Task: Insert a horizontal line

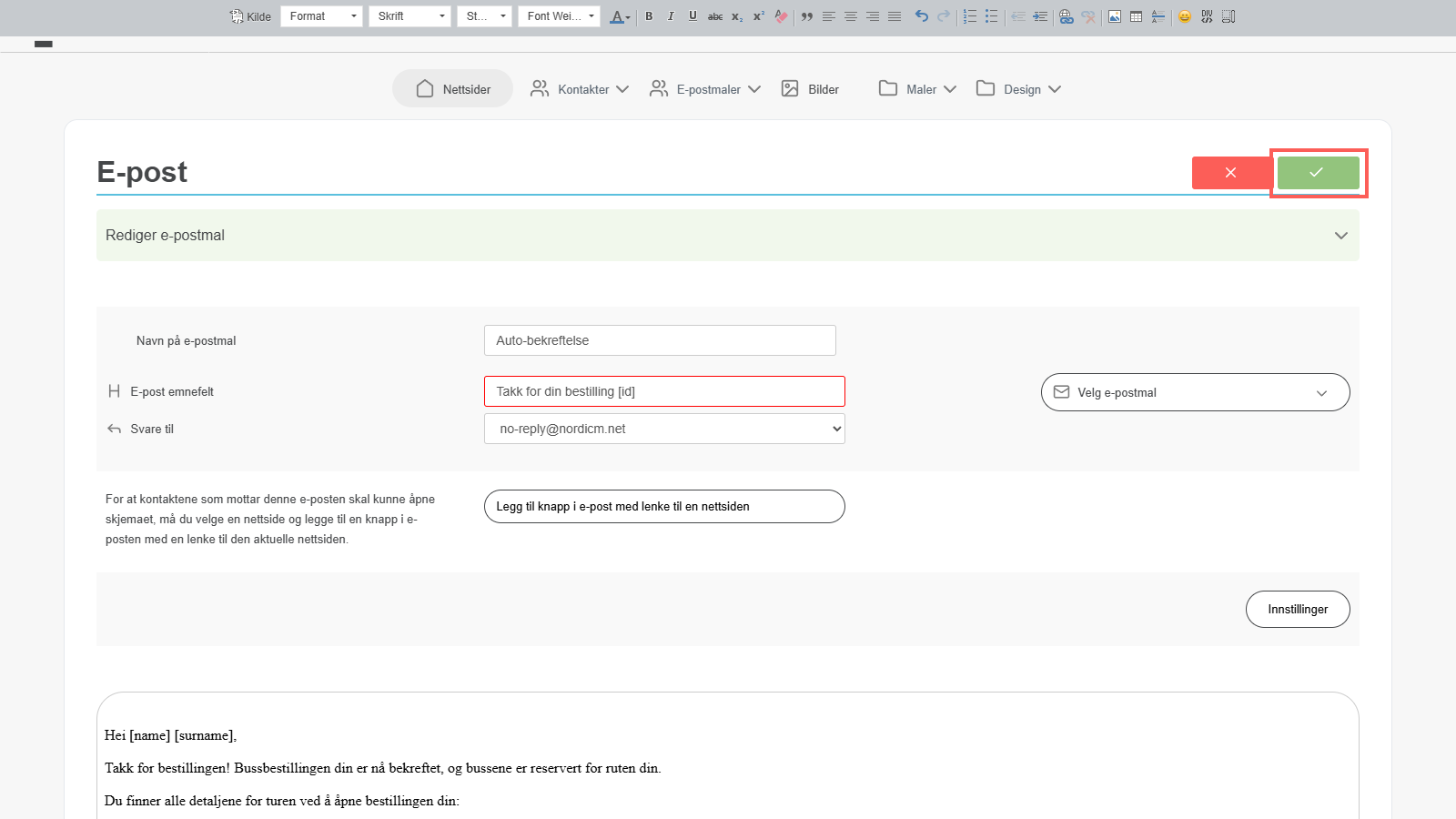Action: [1158, 16]
